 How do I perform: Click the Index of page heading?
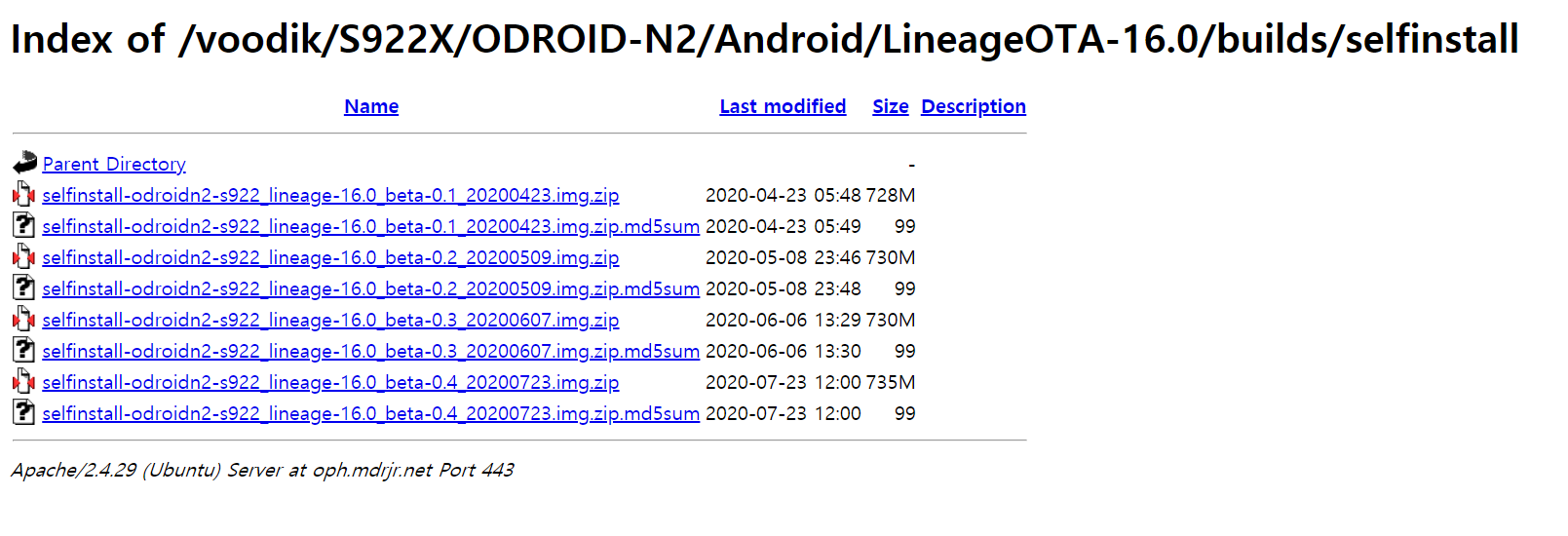click(x=765, y=39)
